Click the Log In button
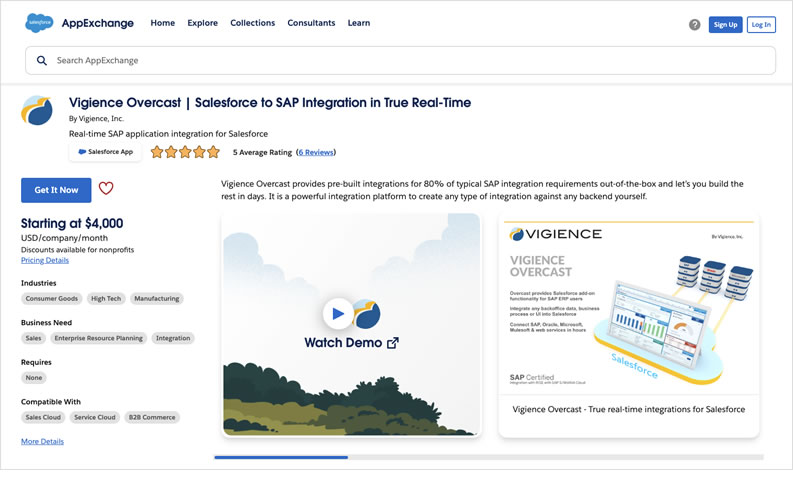The height and width of the screenshot is (481, 793). (761, 24)
